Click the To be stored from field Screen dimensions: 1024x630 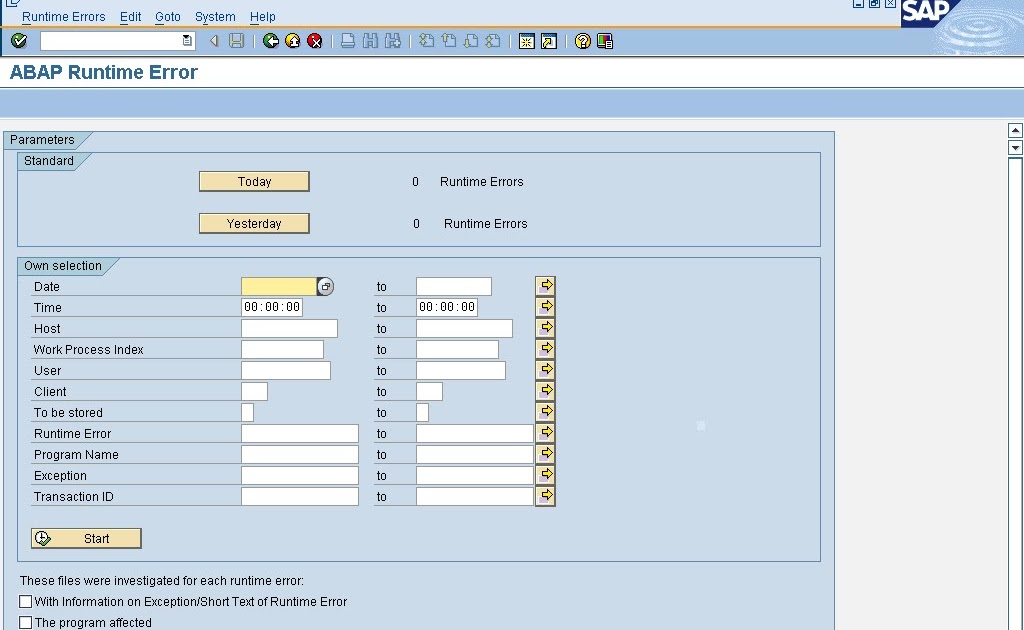[248, 412]
